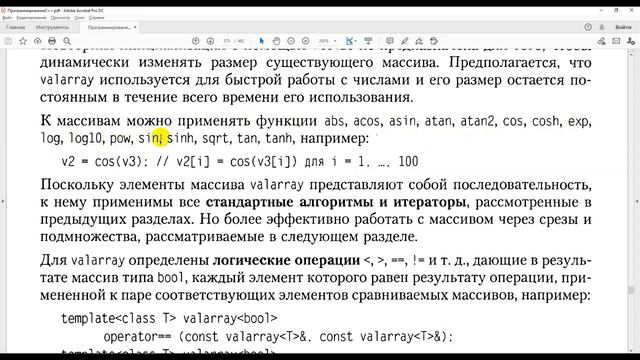
Task: Click the Adobe Acrobat title bar icon
Action: pos(3,10)
